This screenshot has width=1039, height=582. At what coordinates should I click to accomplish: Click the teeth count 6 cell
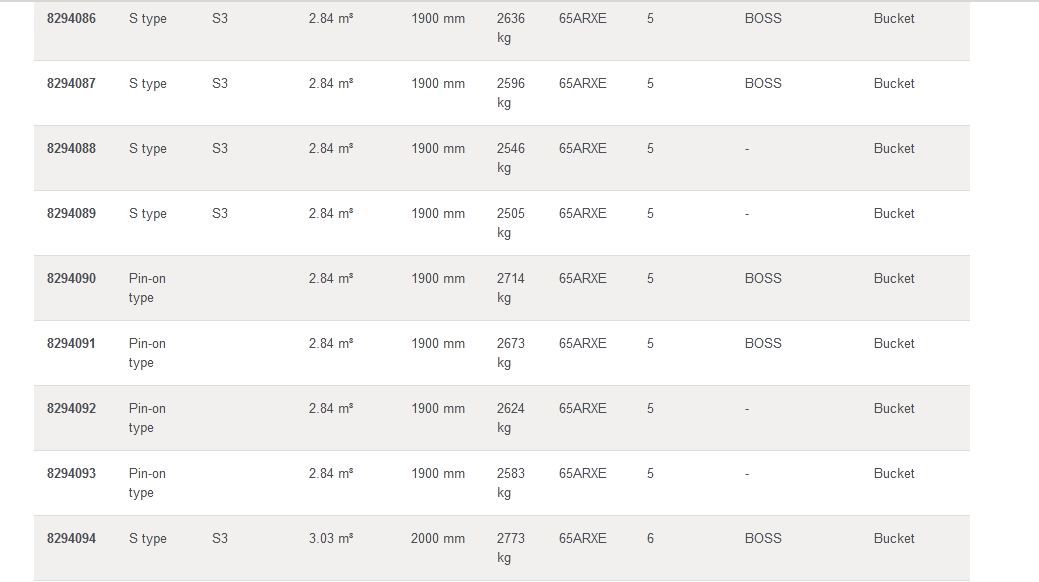[x=650, y=538]
